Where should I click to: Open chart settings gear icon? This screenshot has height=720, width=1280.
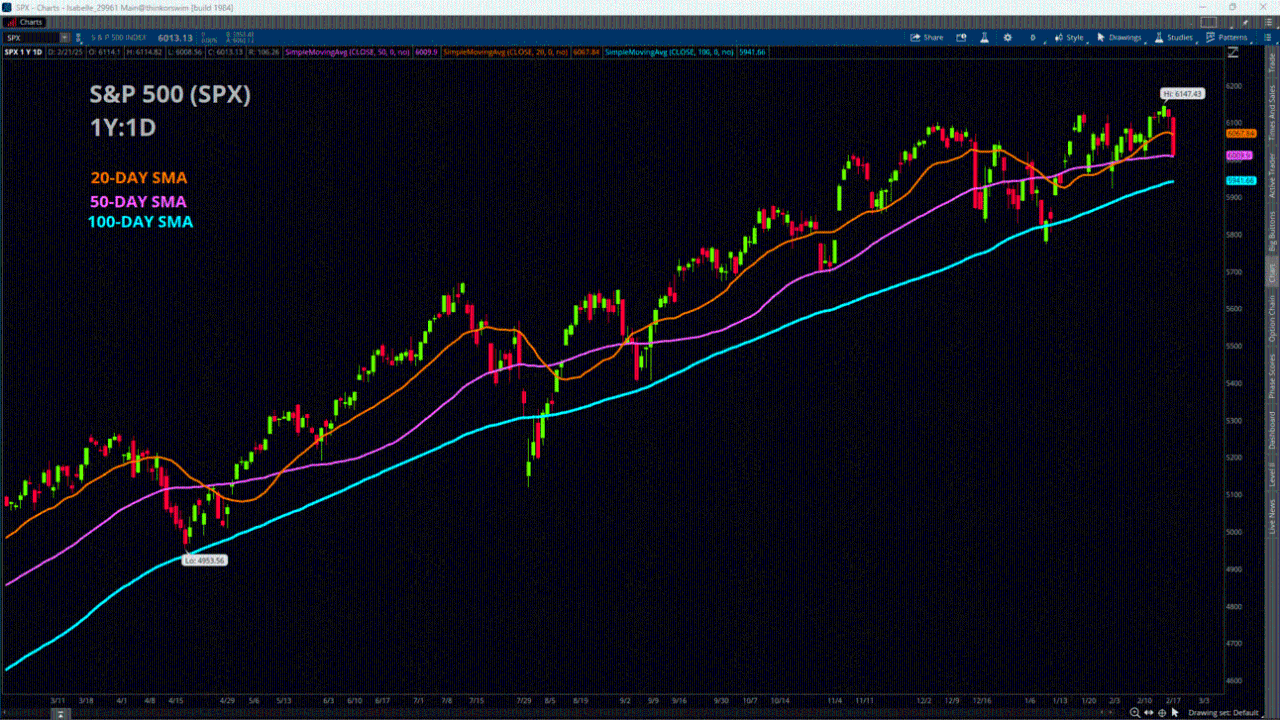(1007, 38)
